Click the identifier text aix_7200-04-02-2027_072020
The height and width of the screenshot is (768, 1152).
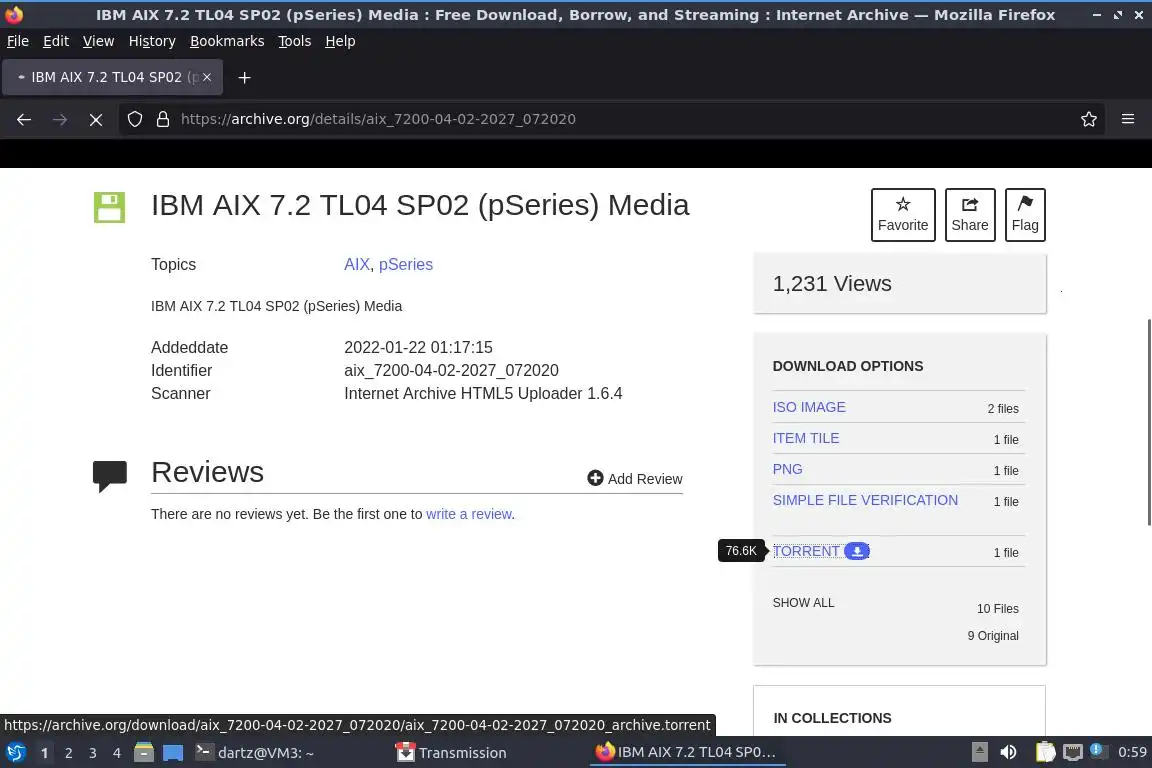point(451,370)
